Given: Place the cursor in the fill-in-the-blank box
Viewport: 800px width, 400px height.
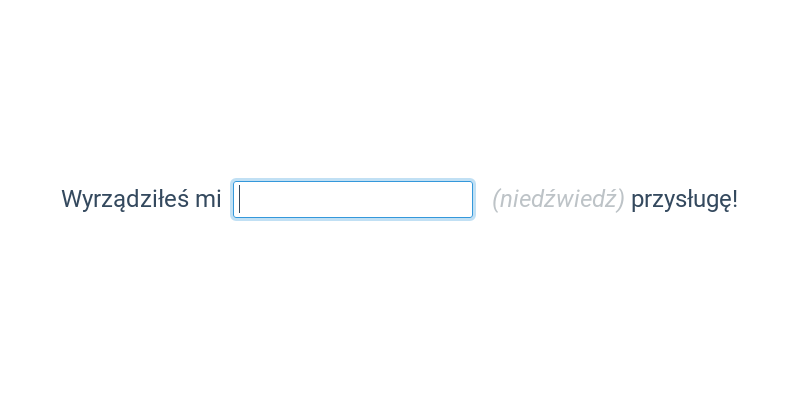Looking at the screenshot, I should click(353, 199).
